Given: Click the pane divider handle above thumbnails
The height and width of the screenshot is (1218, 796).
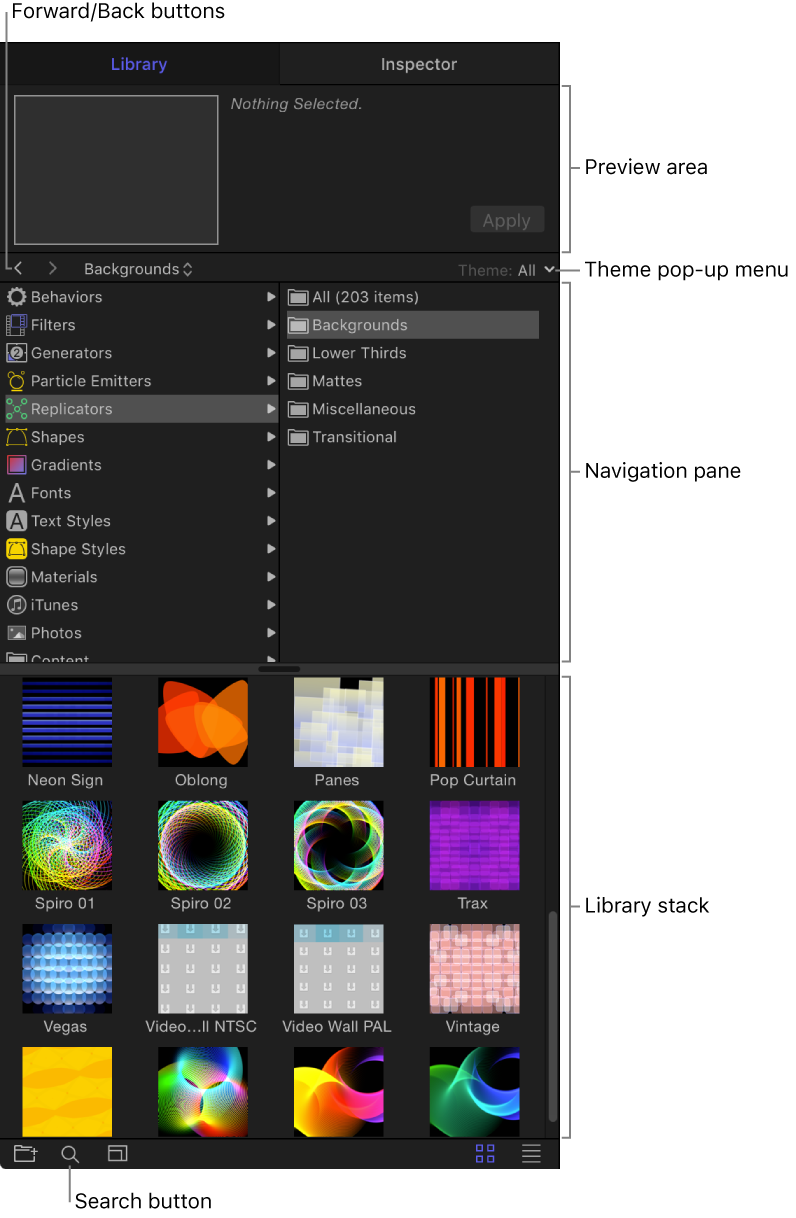Looking at the screenshot, I should coord(279,668).
